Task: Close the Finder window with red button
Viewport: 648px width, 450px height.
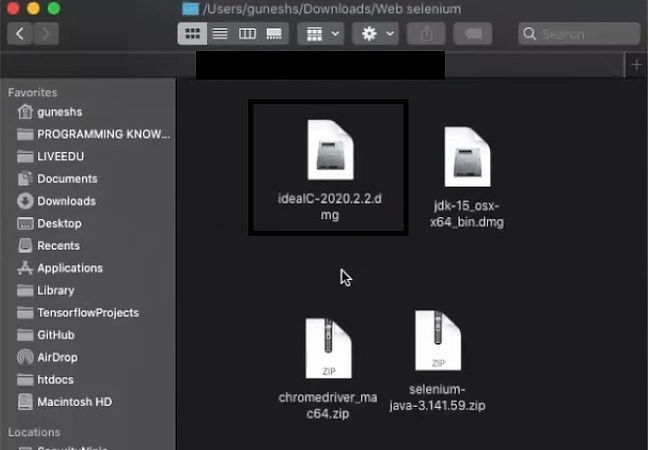Action: click(x=13, y=8)
